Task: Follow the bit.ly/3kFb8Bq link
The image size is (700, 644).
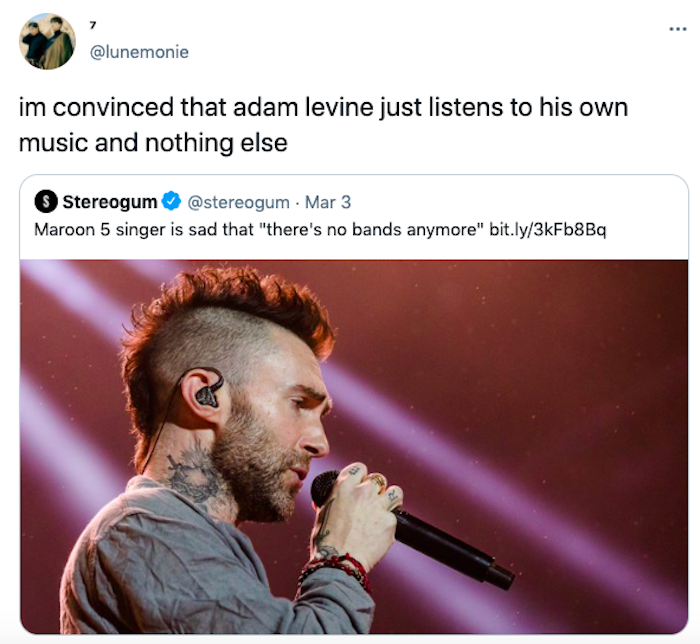Action: coord(548,229)
